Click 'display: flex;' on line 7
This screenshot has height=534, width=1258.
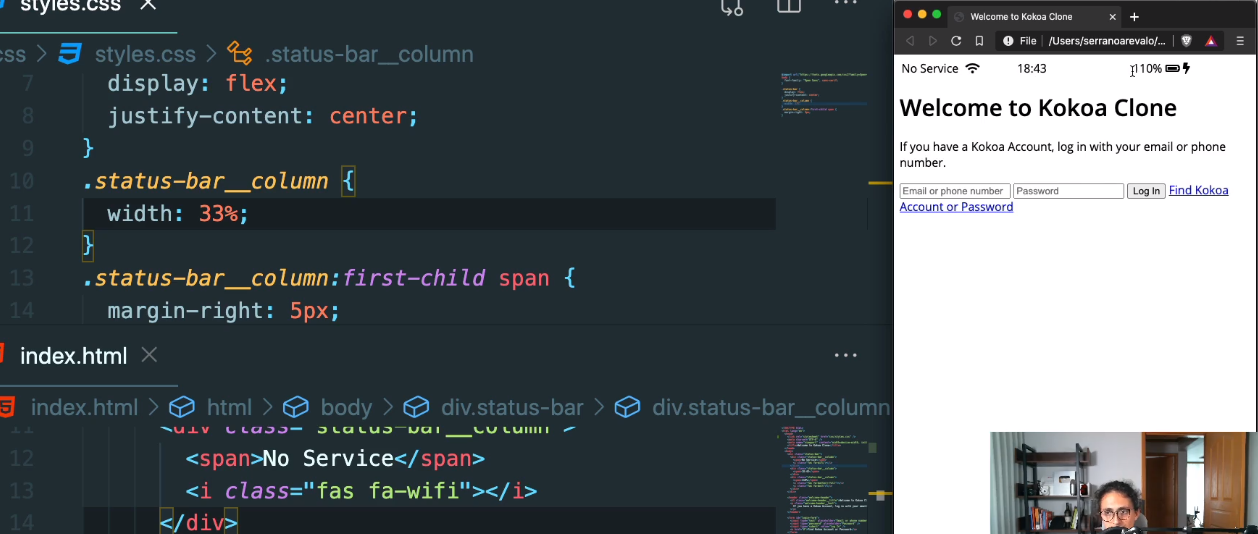click(198, 83)
